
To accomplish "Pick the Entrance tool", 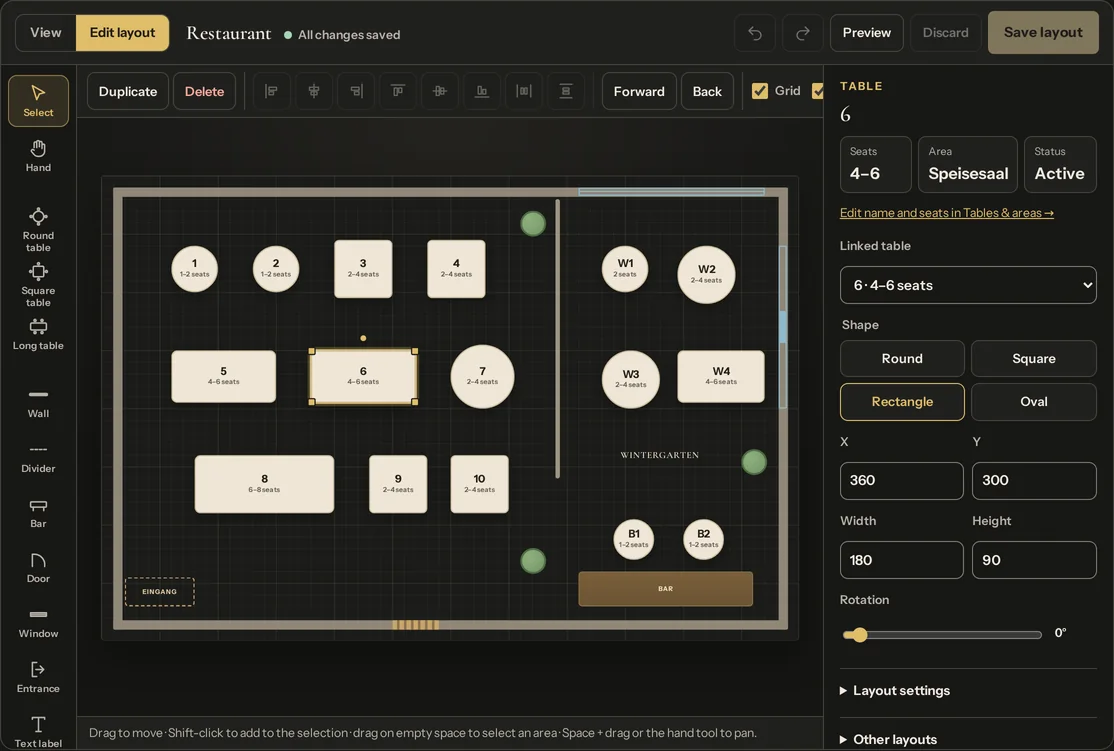I will pyautogui.click(x=38, y=677).
